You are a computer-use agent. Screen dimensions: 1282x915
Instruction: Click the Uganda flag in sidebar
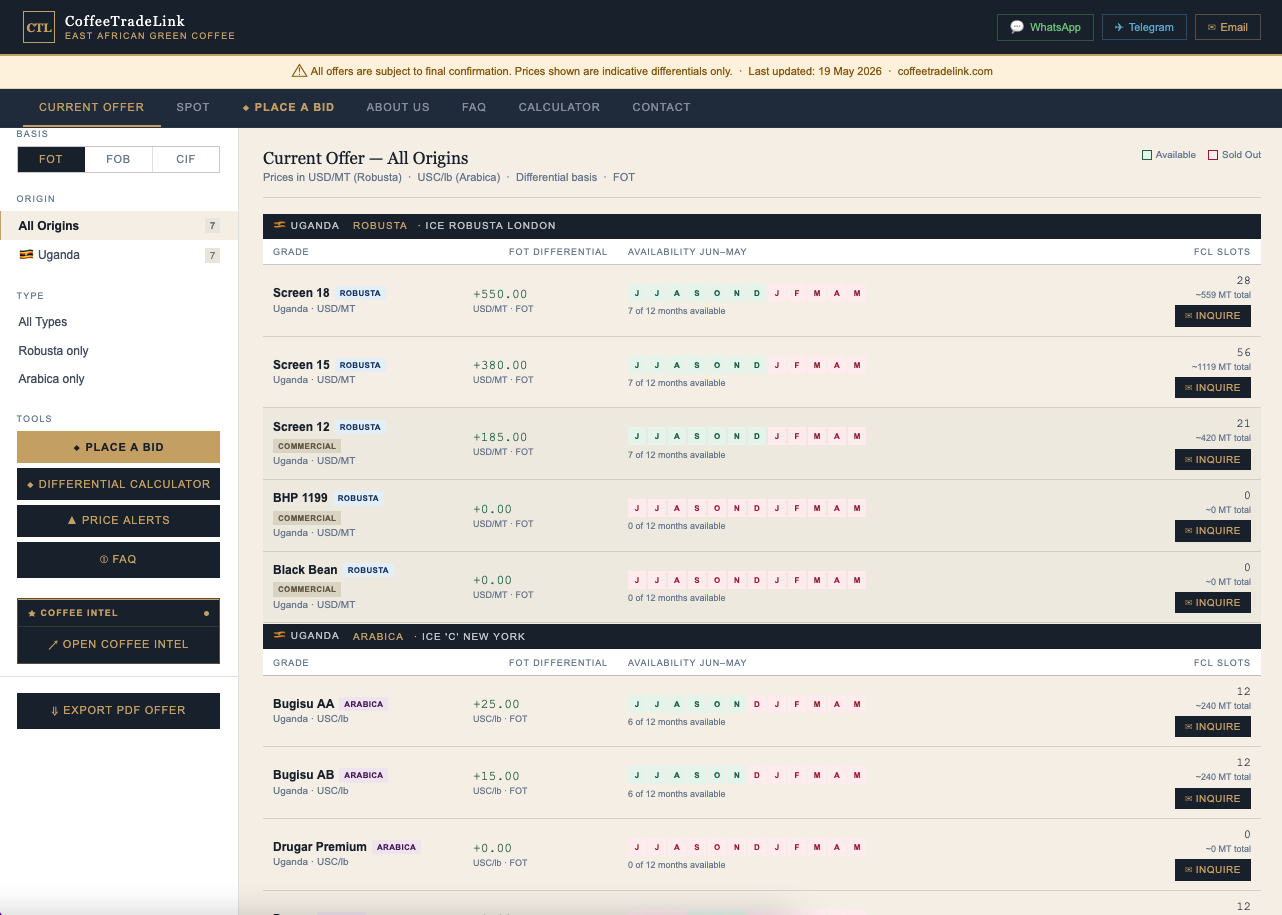click(x=26, y=255)
